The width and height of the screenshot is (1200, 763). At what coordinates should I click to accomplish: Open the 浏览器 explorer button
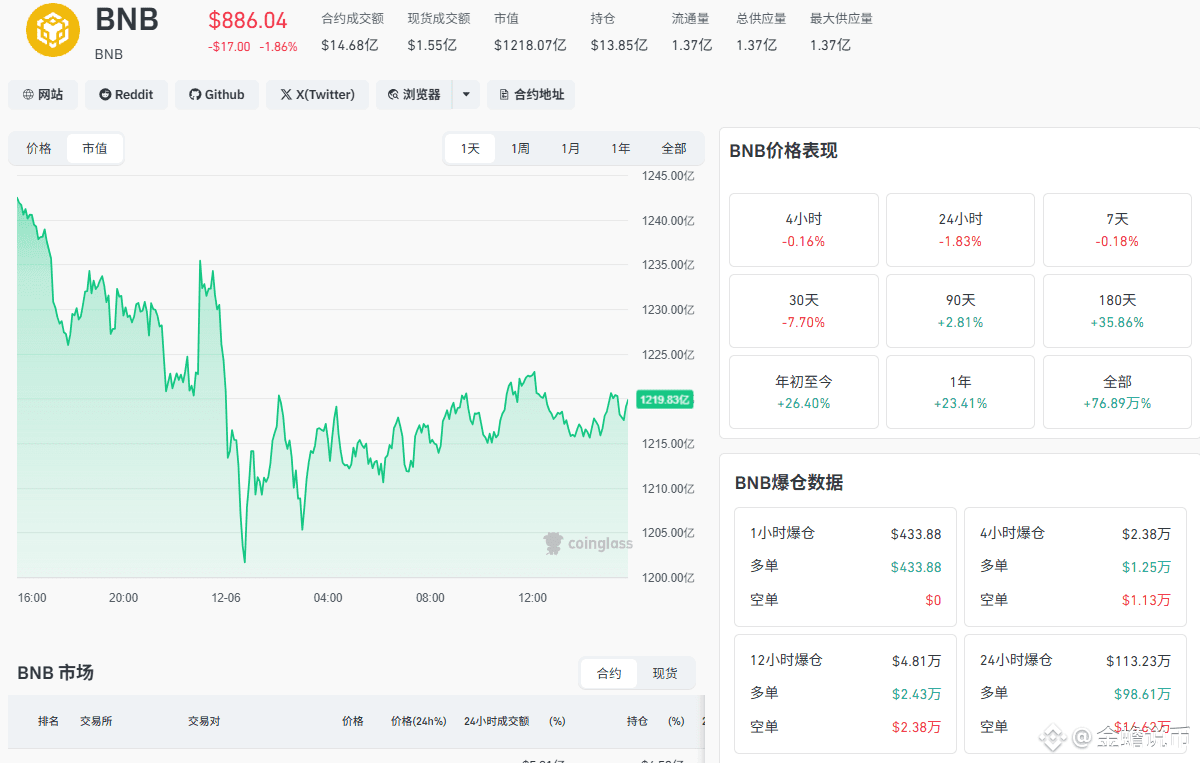414,95
